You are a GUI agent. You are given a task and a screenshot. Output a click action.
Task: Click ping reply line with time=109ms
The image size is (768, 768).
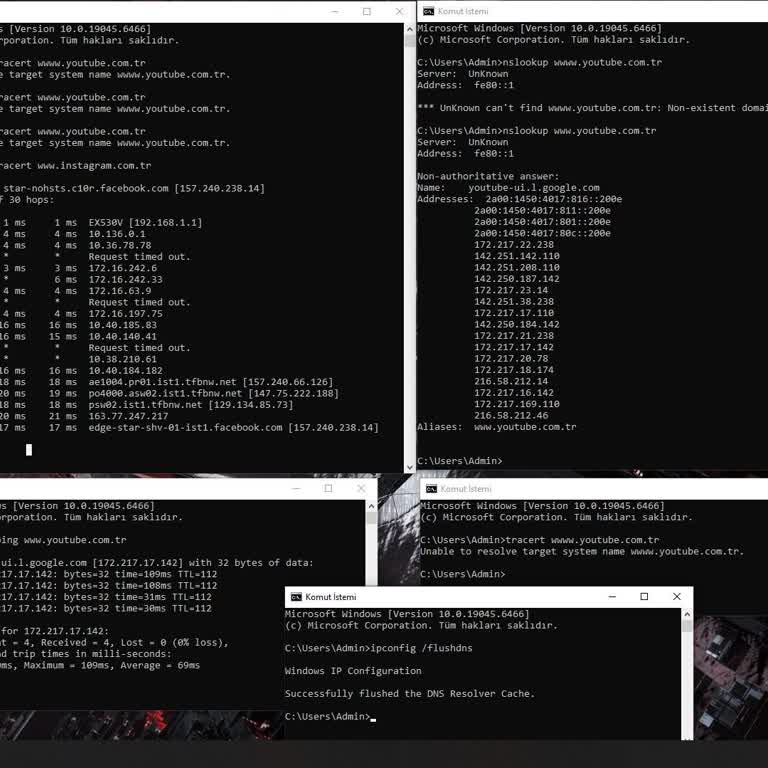(x=108, y=574)
